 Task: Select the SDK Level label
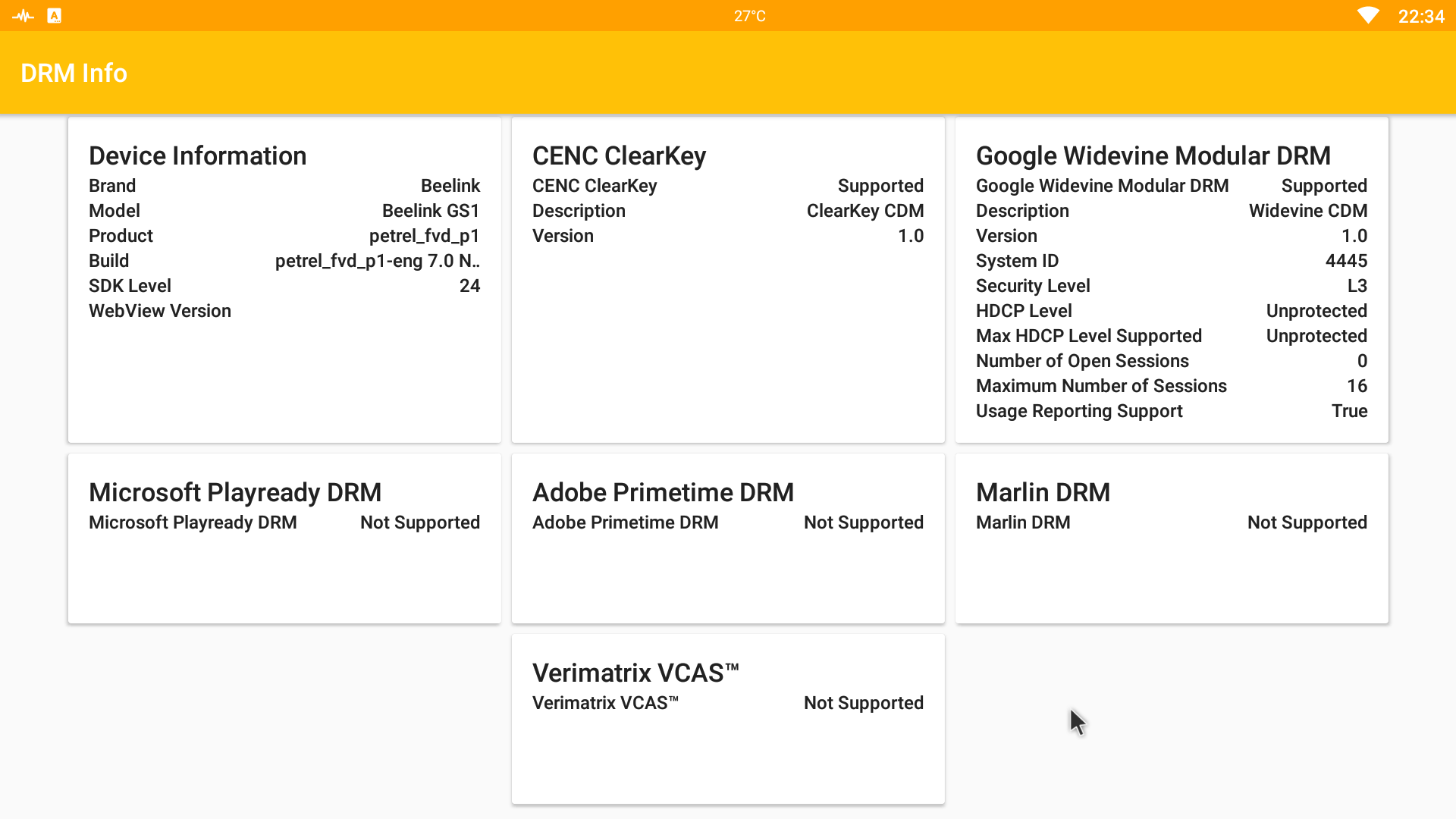130,286
